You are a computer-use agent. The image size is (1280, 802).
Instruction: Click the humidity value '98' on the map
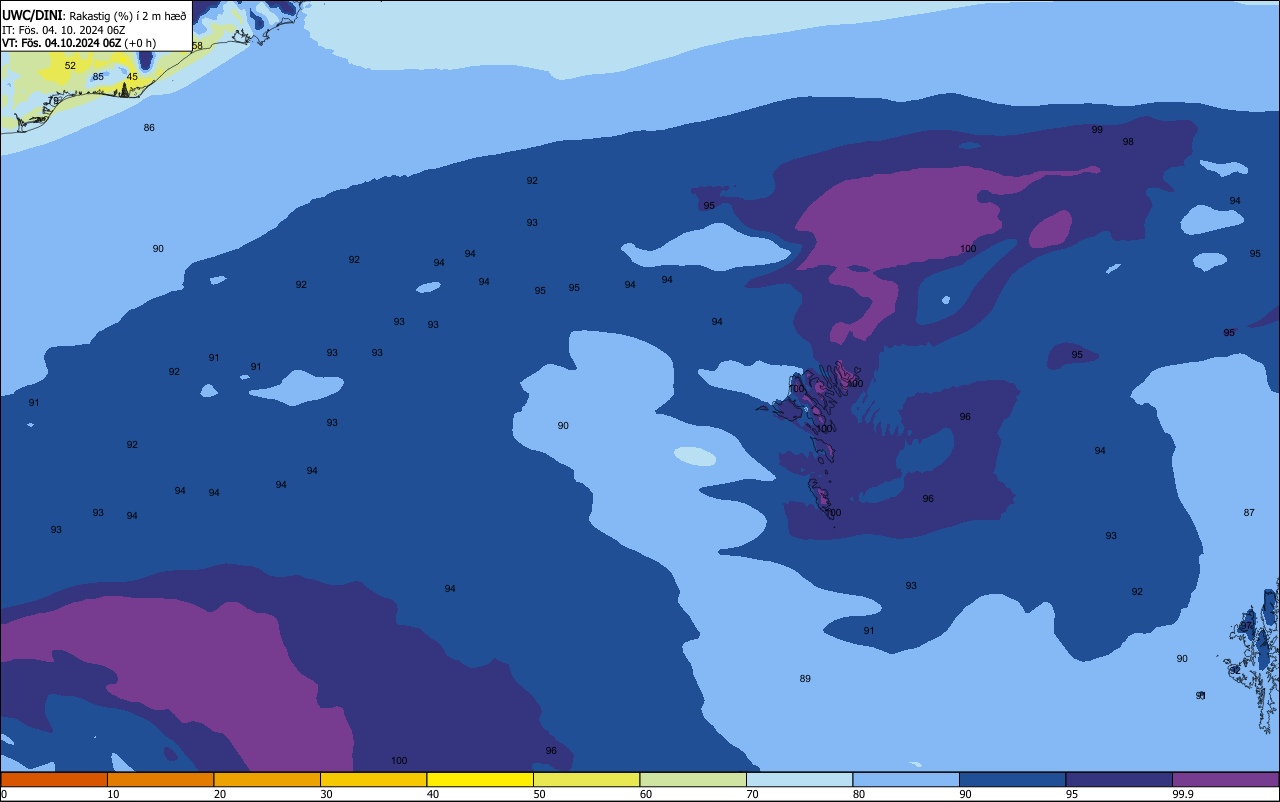click(x=1128, y=142)
